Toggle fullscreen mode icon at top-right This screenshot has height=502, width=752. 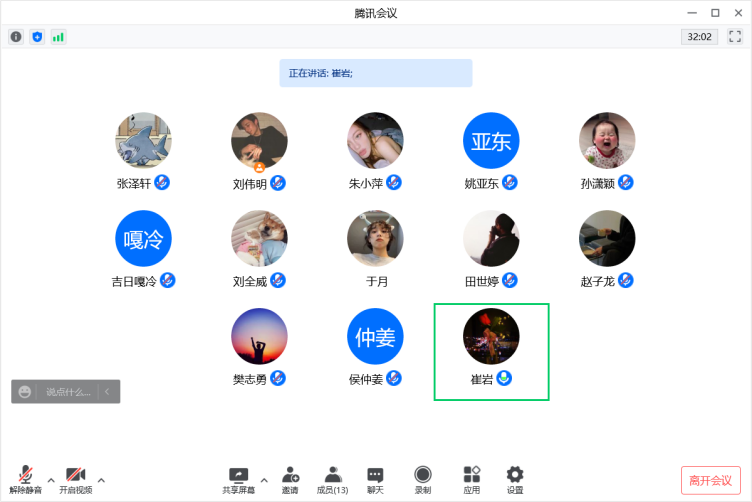735,37
